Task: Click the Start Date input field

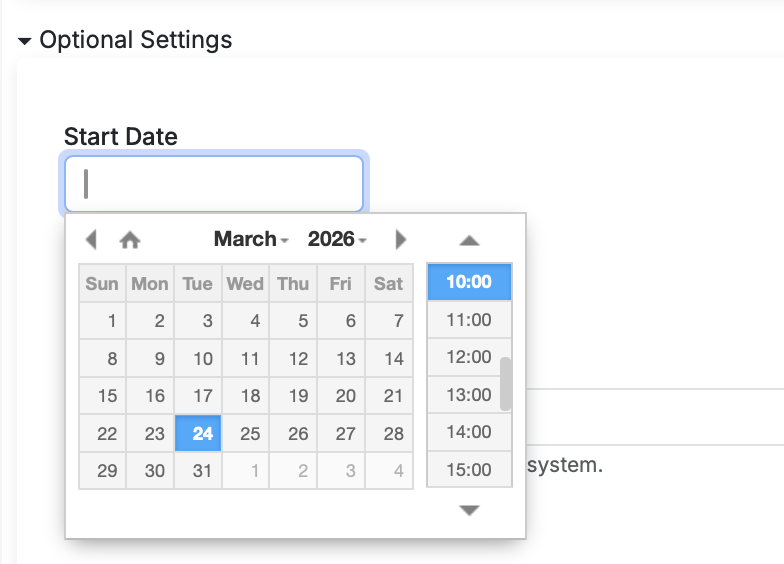Action: [x=214, y=184]
